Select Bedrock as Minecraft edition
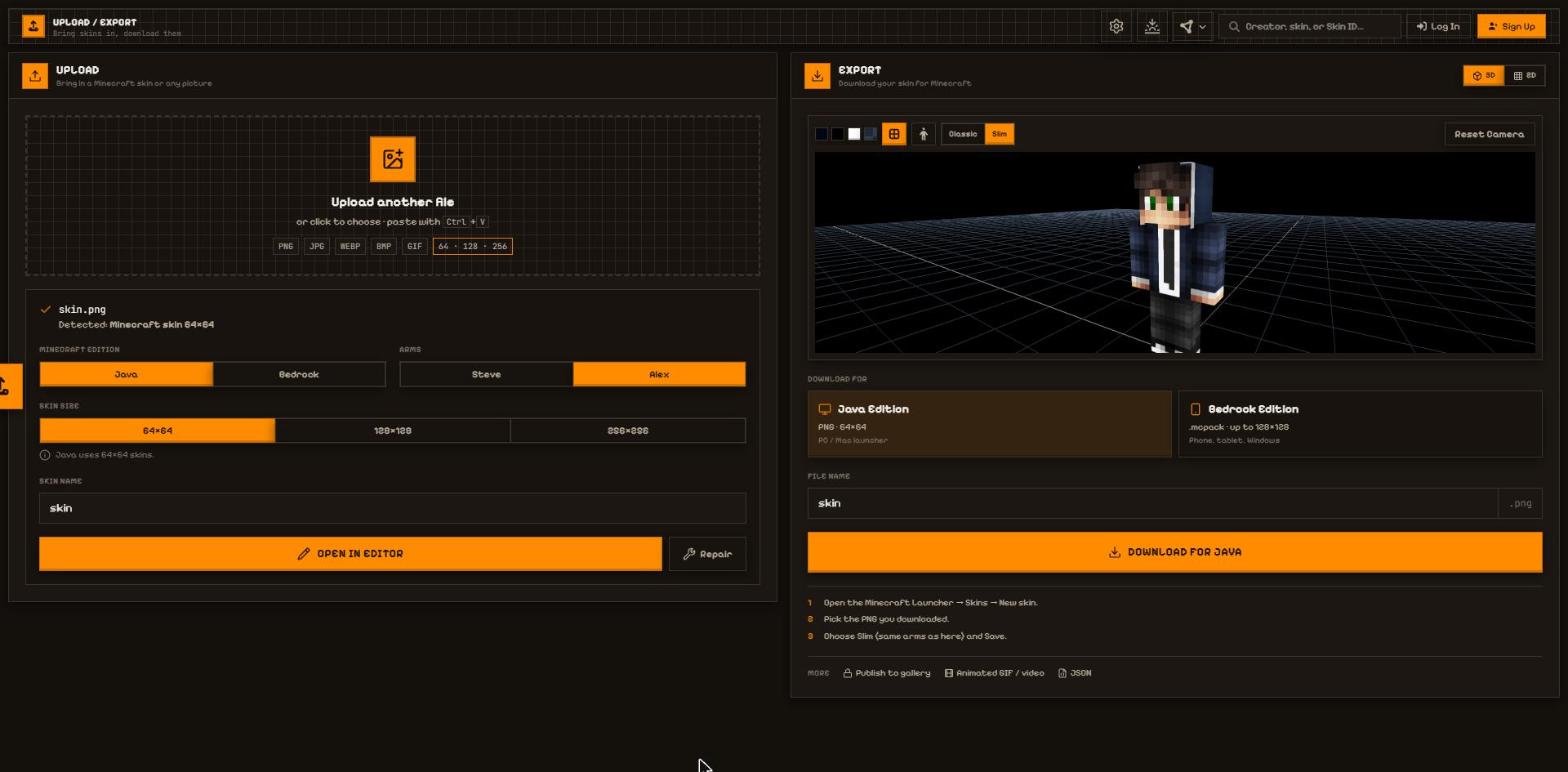Image resolution: width=1568 pixels, height=772 pixels. pyautogui.click(x=299, y=374)
